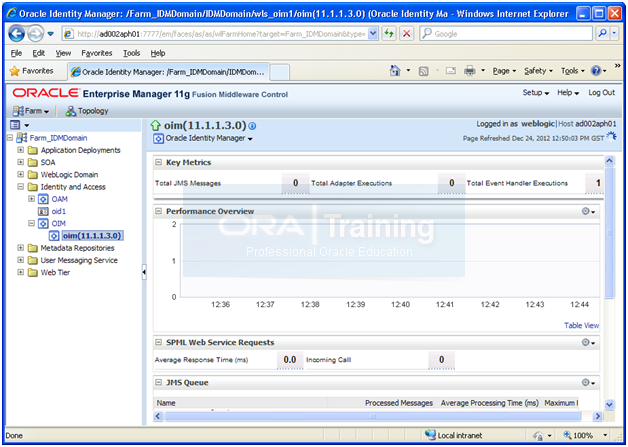This screenshot has height=447, width=628.
Task: Expand the Web Tier folder
Action: tap(20, 272)
